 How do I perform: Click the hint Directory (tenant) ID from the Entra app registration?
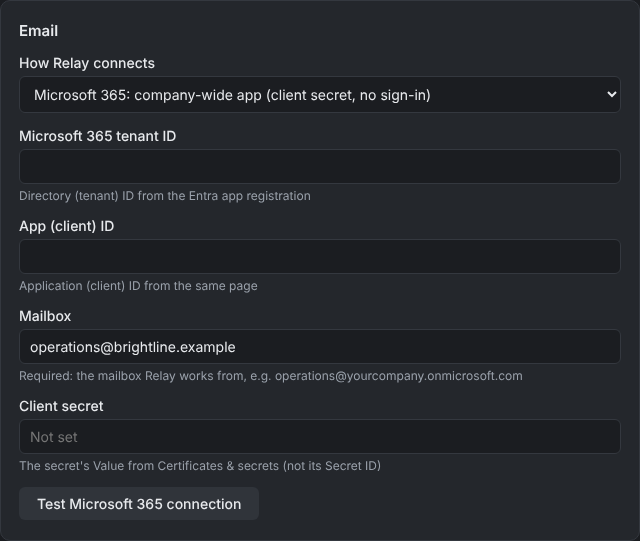[x=164, y=196]
